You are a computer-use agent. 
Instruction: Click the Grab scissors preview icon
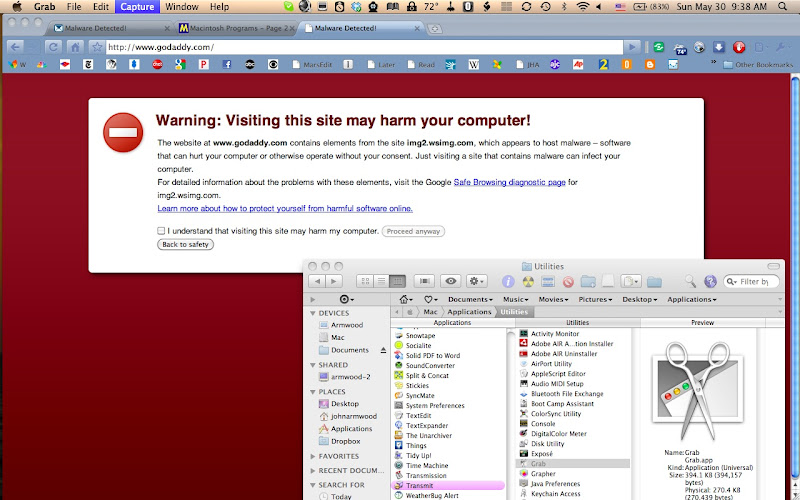click(697, 390)
